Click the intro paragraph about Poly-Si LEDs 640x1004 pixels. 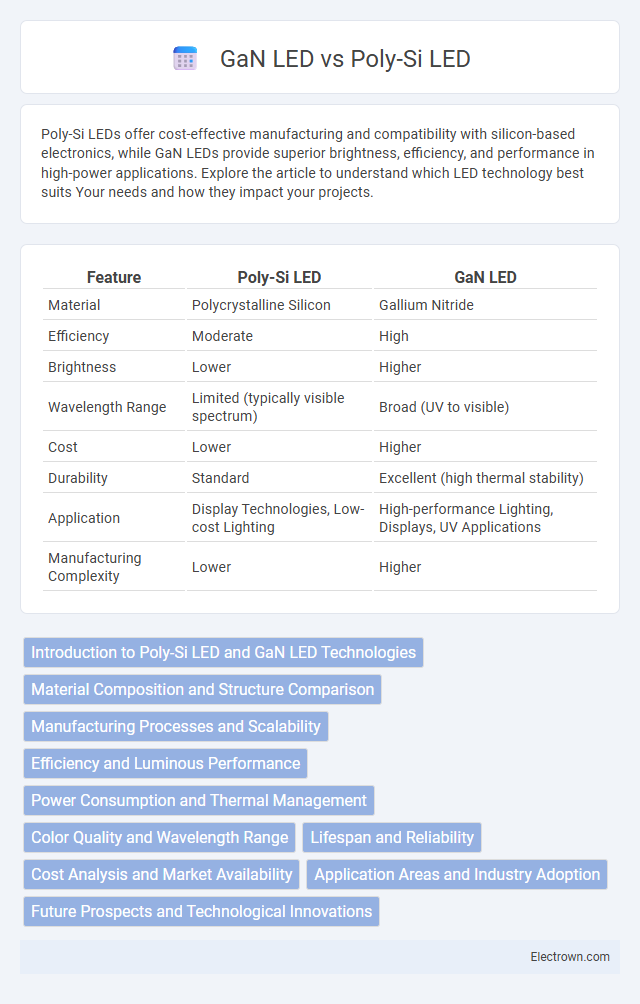318,163
